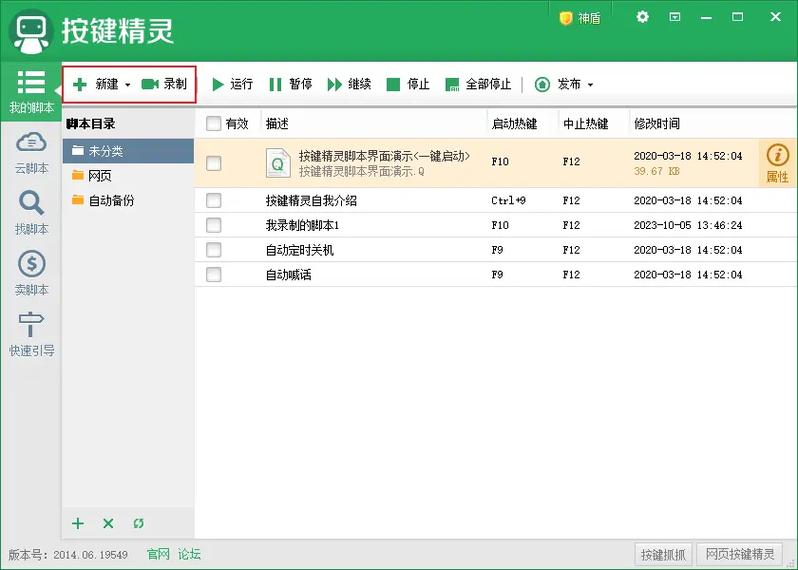Open the 属性 properties info button
The image size is (798, 570).
click(777, 163)
